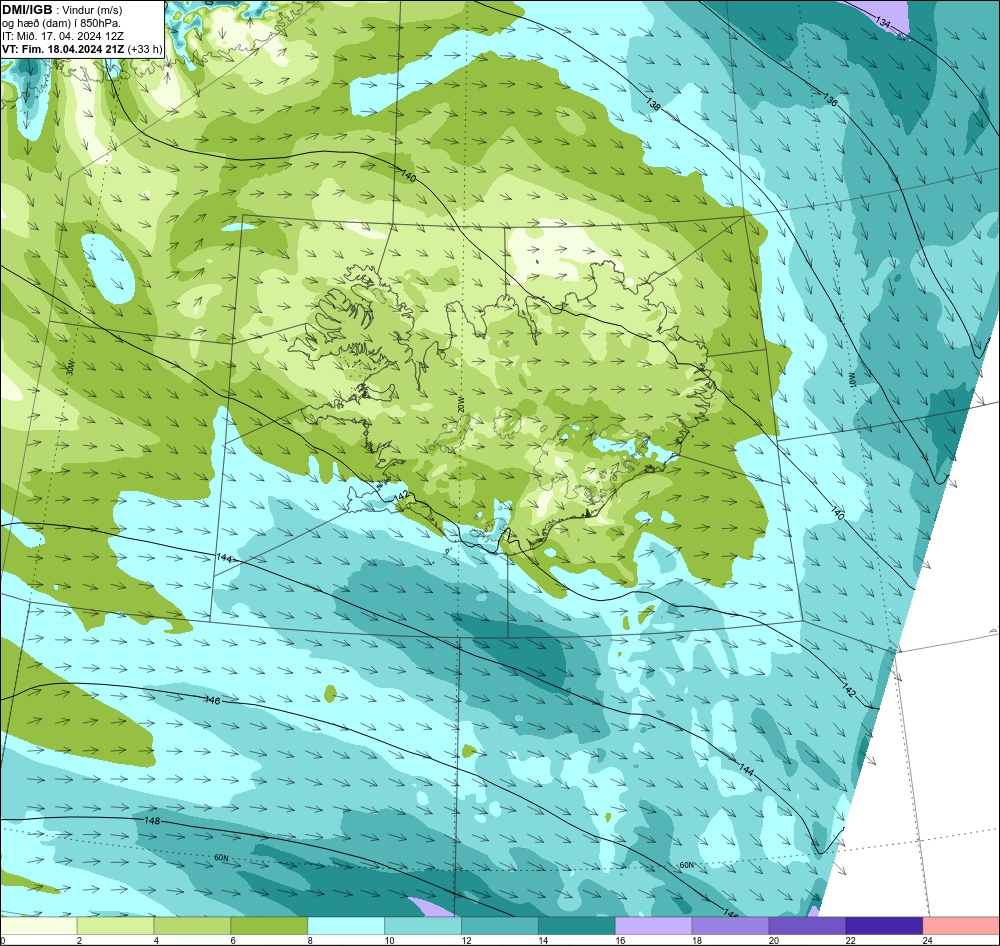The image size is (1000, 946).
Task: Click the "30W" longitude label
Action: click(x=70, y=367)
